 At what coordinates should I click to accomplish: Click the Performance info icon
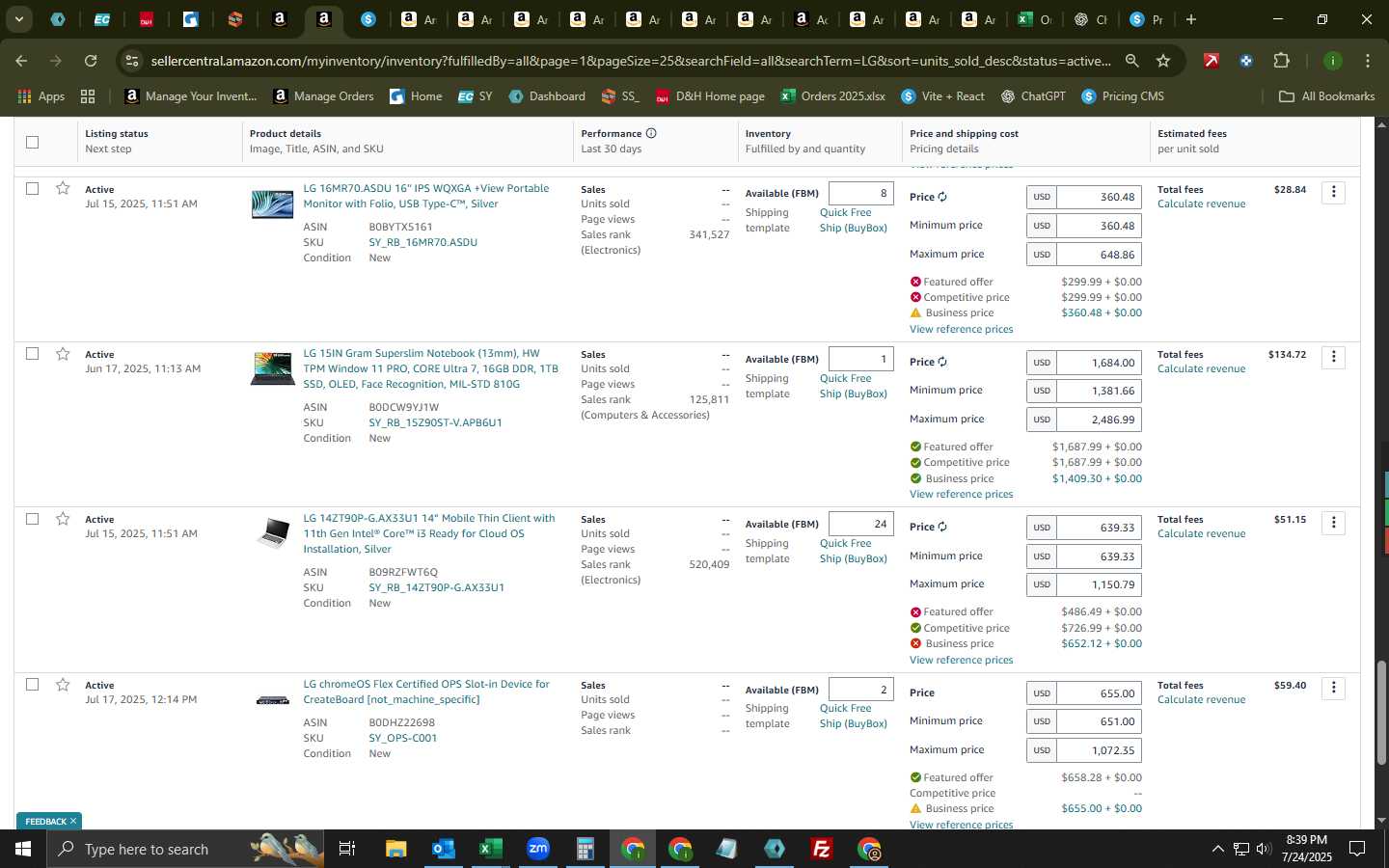pyautogui.click(x=651, y=133)
